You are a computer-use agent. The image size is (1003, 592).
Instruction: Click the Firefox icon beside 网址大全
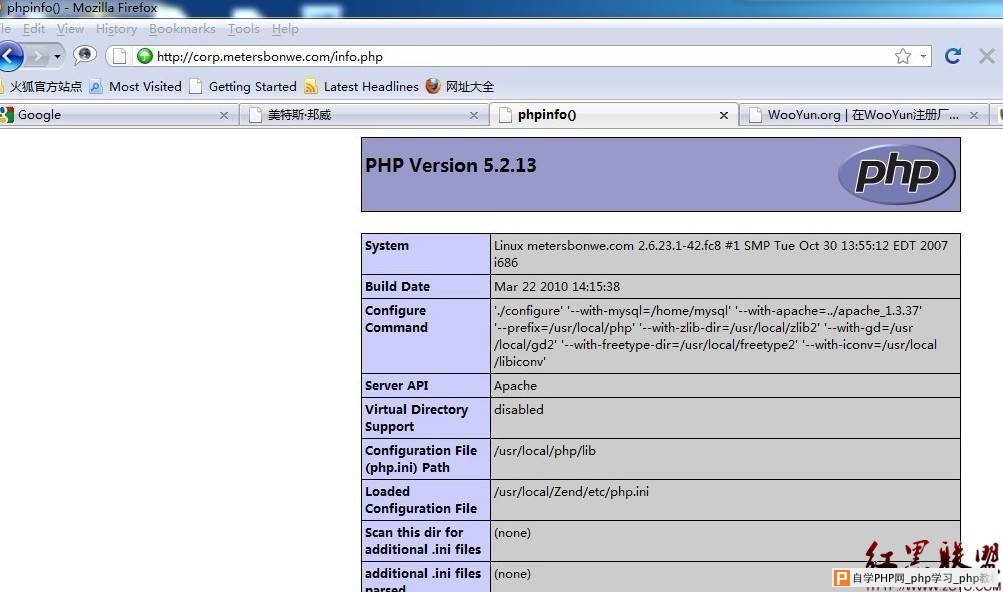[433, 86]
